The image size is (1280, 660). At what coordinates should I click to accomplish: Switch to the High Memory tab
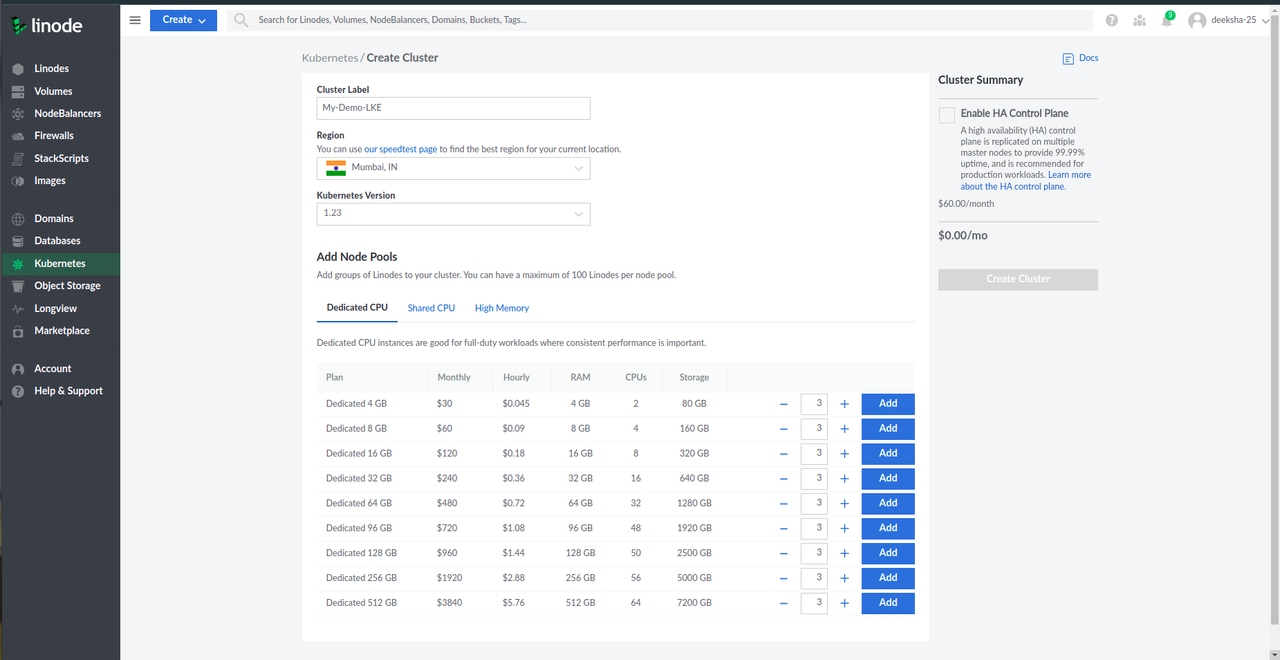click(502, 308)
